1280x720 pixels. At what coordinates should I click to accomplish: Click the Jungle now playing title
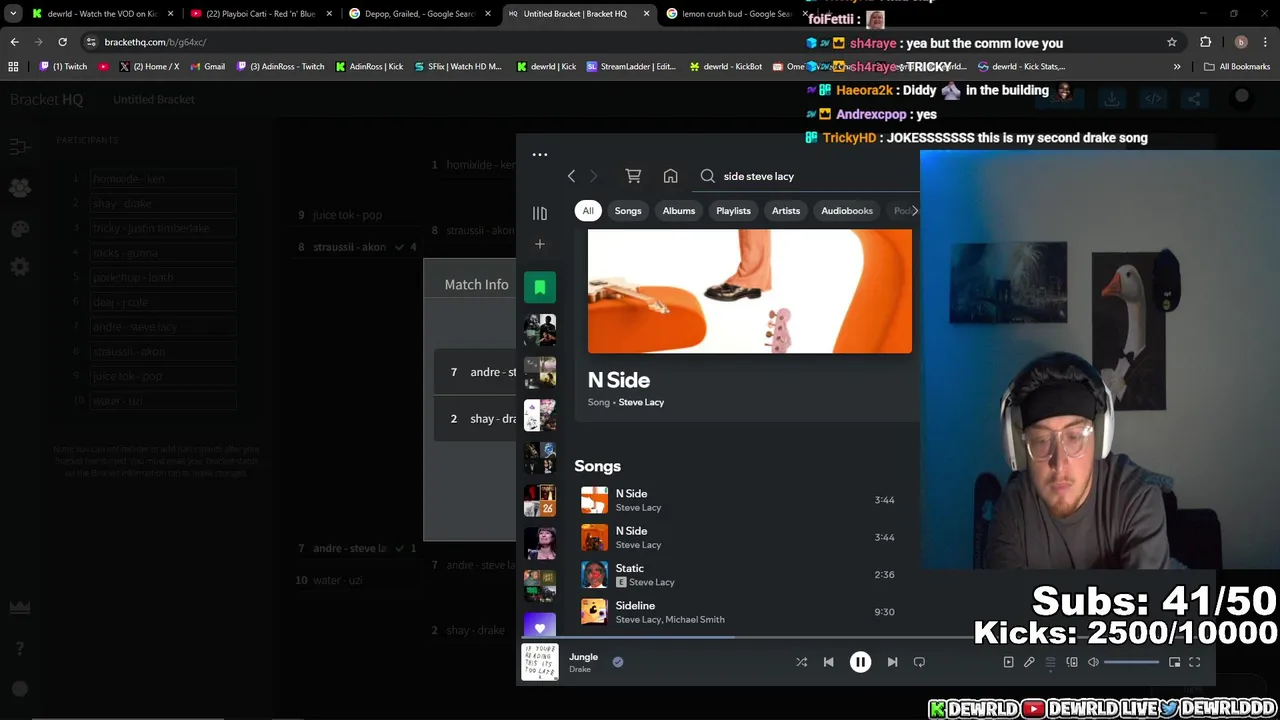584,657
